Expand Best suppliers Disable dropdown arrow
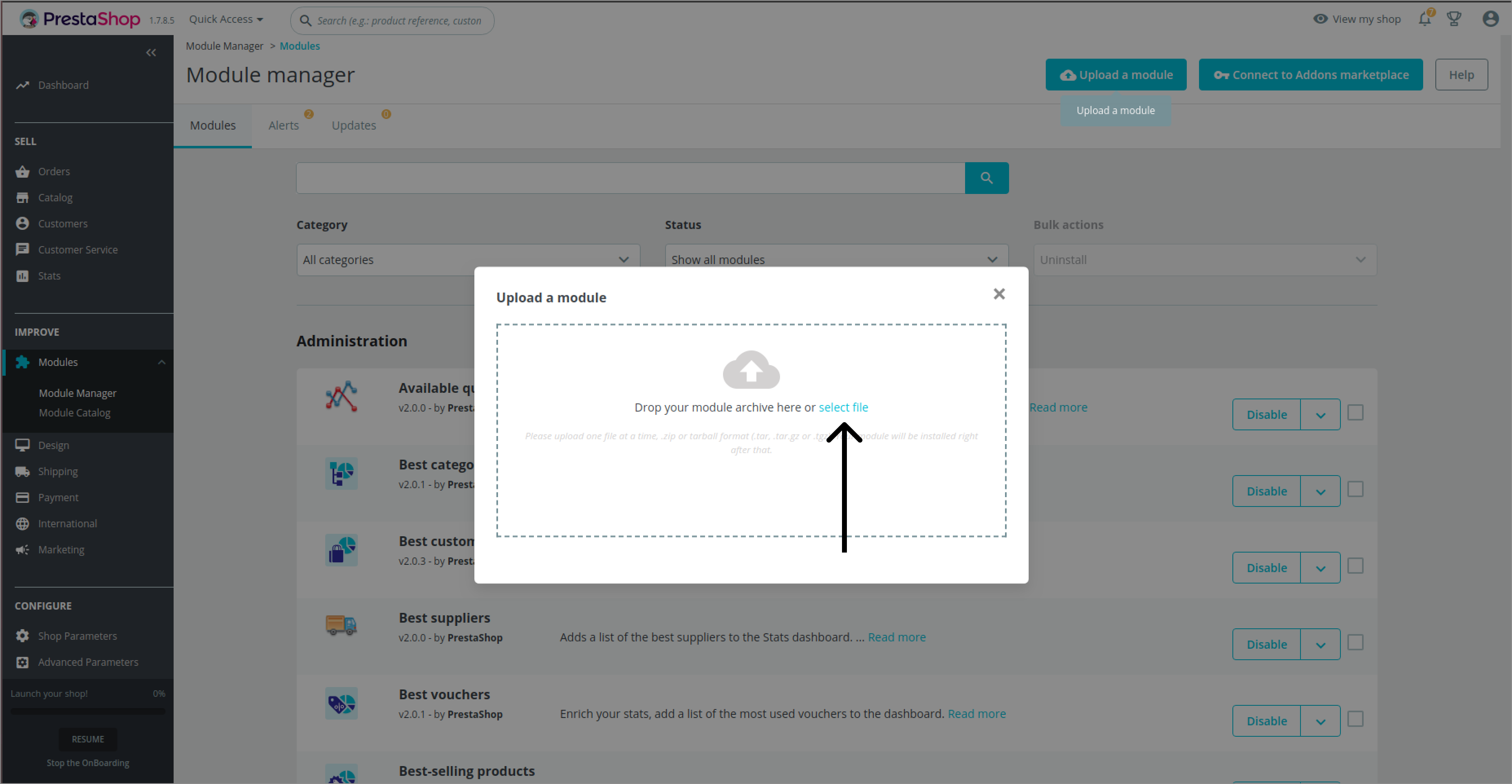1512x784 pixels. point(1320,645)
